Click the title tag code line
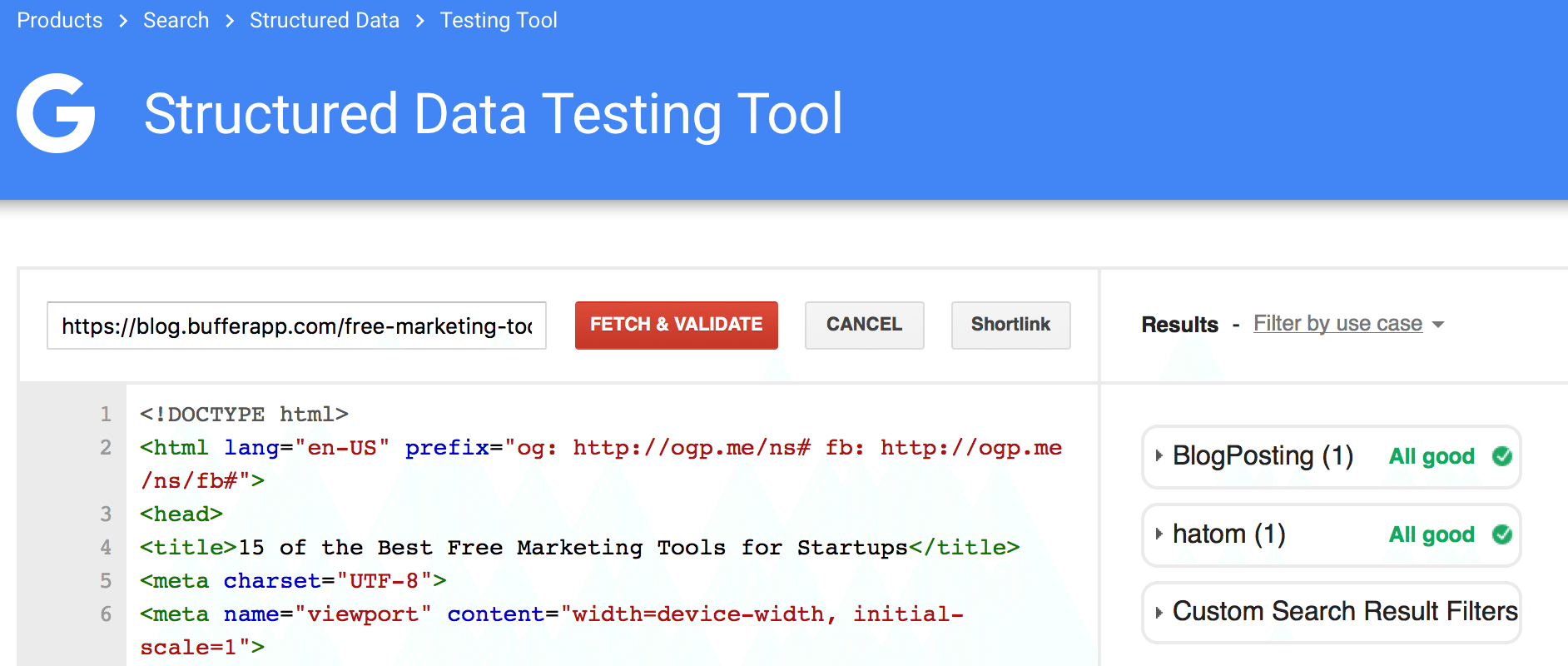 tap(579, 547)
